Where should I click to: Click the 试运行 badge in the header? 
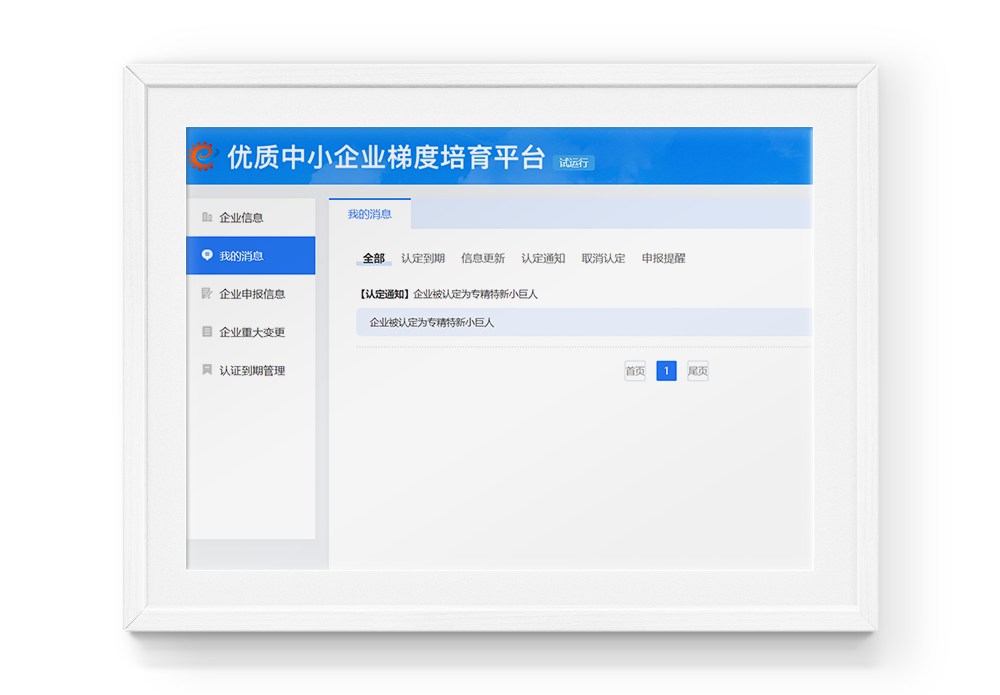coord(575,162)
